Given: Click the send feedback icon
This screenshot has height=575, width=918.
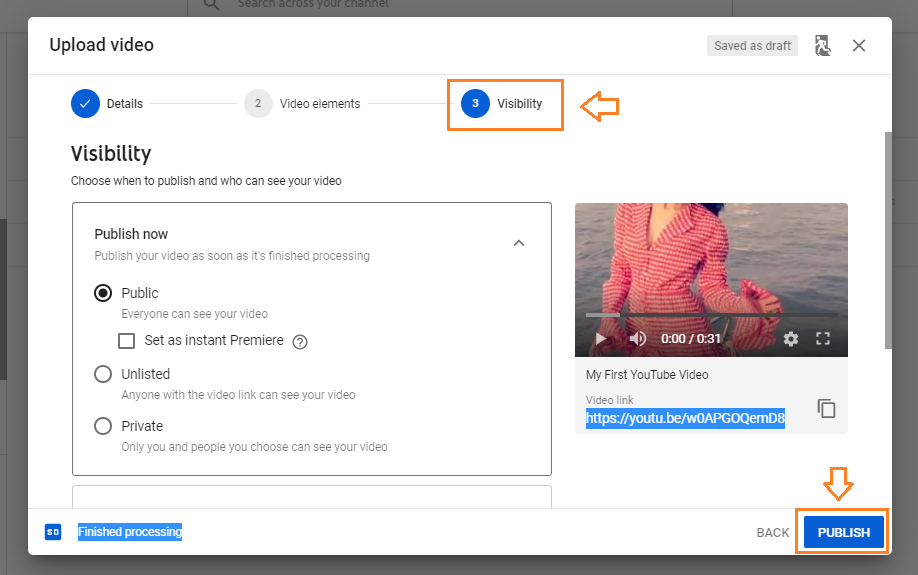Looking at the screenshot, I should (x=823, y=46).
